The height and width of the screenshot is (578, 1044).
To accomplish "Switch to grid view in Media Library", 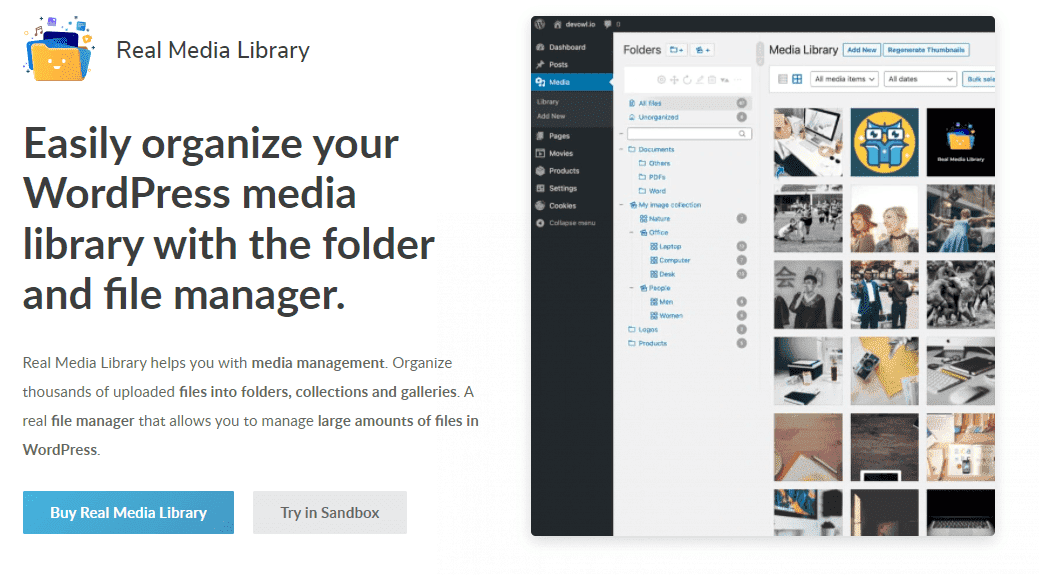I will pos(798,79).
